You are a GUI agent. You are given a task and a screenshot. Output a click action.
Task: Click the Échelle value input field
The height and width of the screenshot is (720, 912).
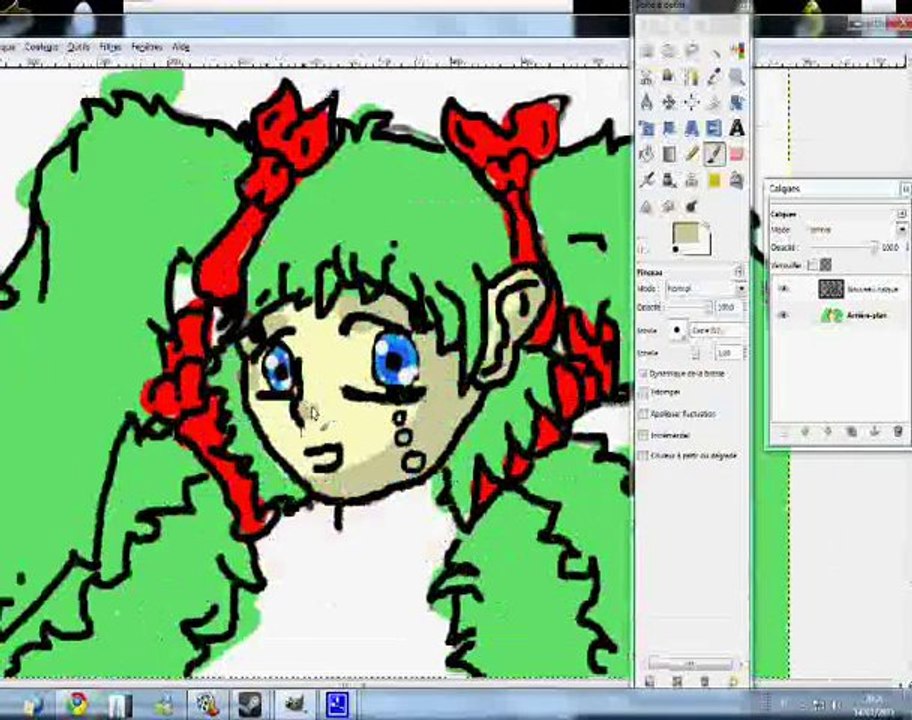729,352
